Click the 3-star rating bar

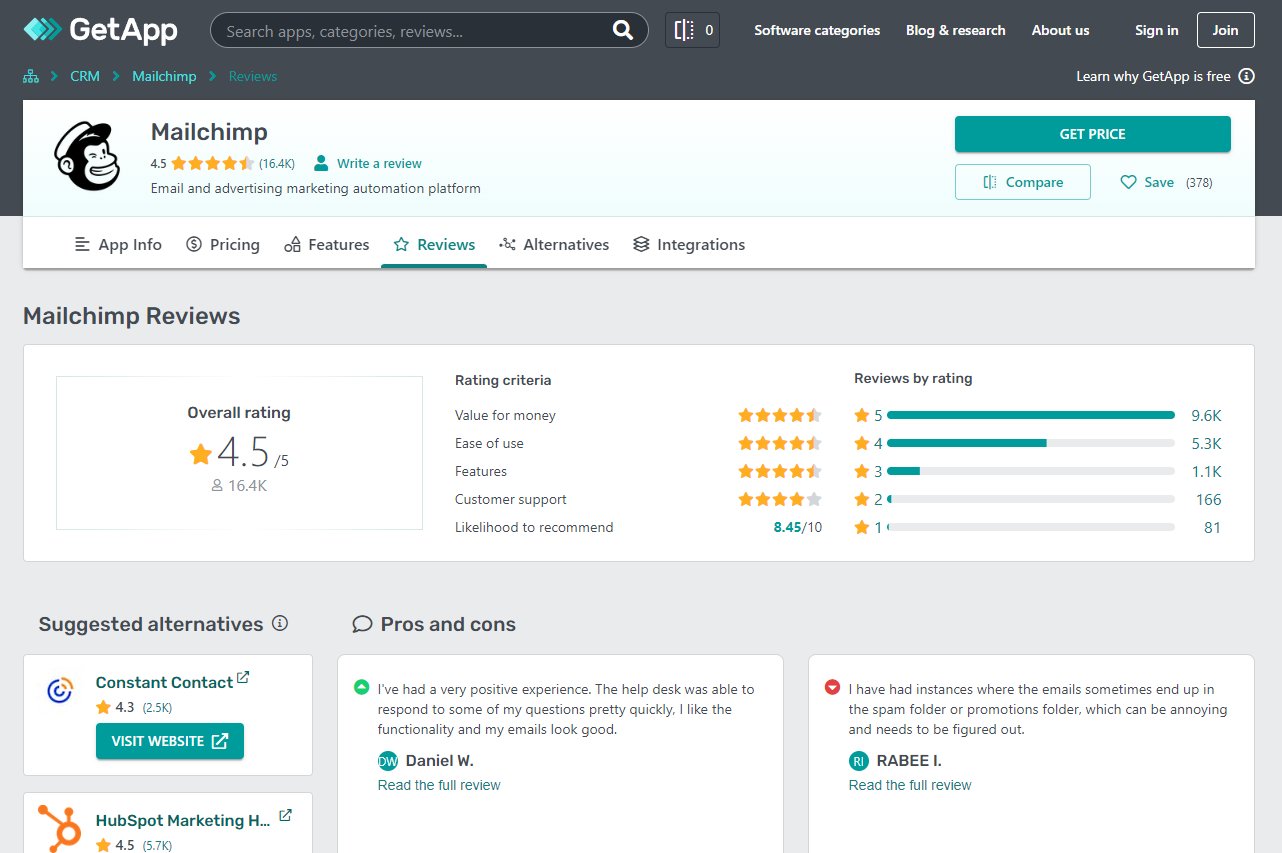click(1031, 471)
